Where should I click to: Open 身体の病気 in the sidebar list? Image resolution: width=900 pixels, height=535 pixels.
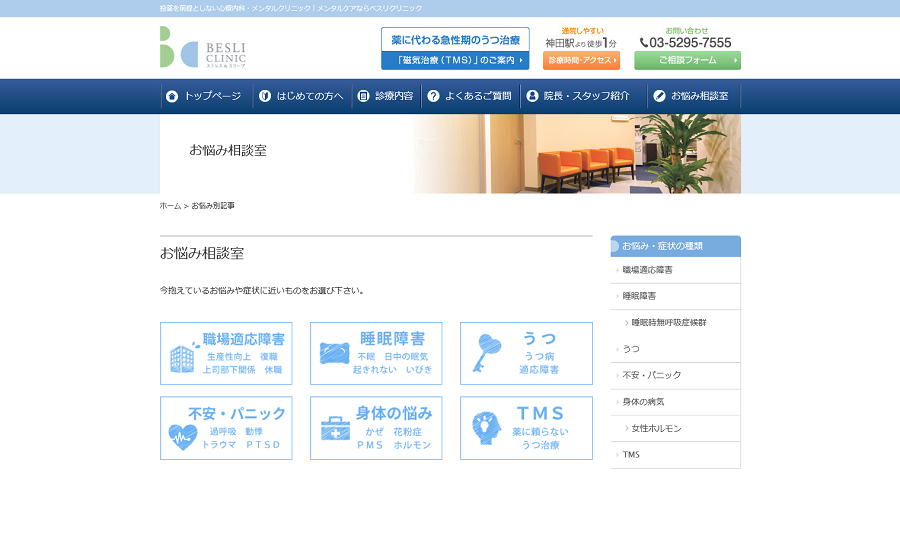[676, 402]
